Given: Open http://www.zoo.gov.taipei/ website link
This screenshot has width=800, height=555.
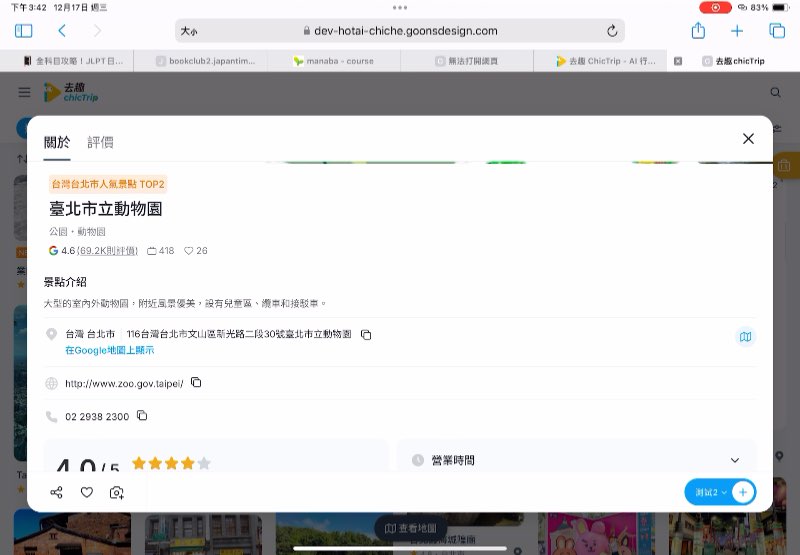Looking at the screenshot, I should 124,384.
